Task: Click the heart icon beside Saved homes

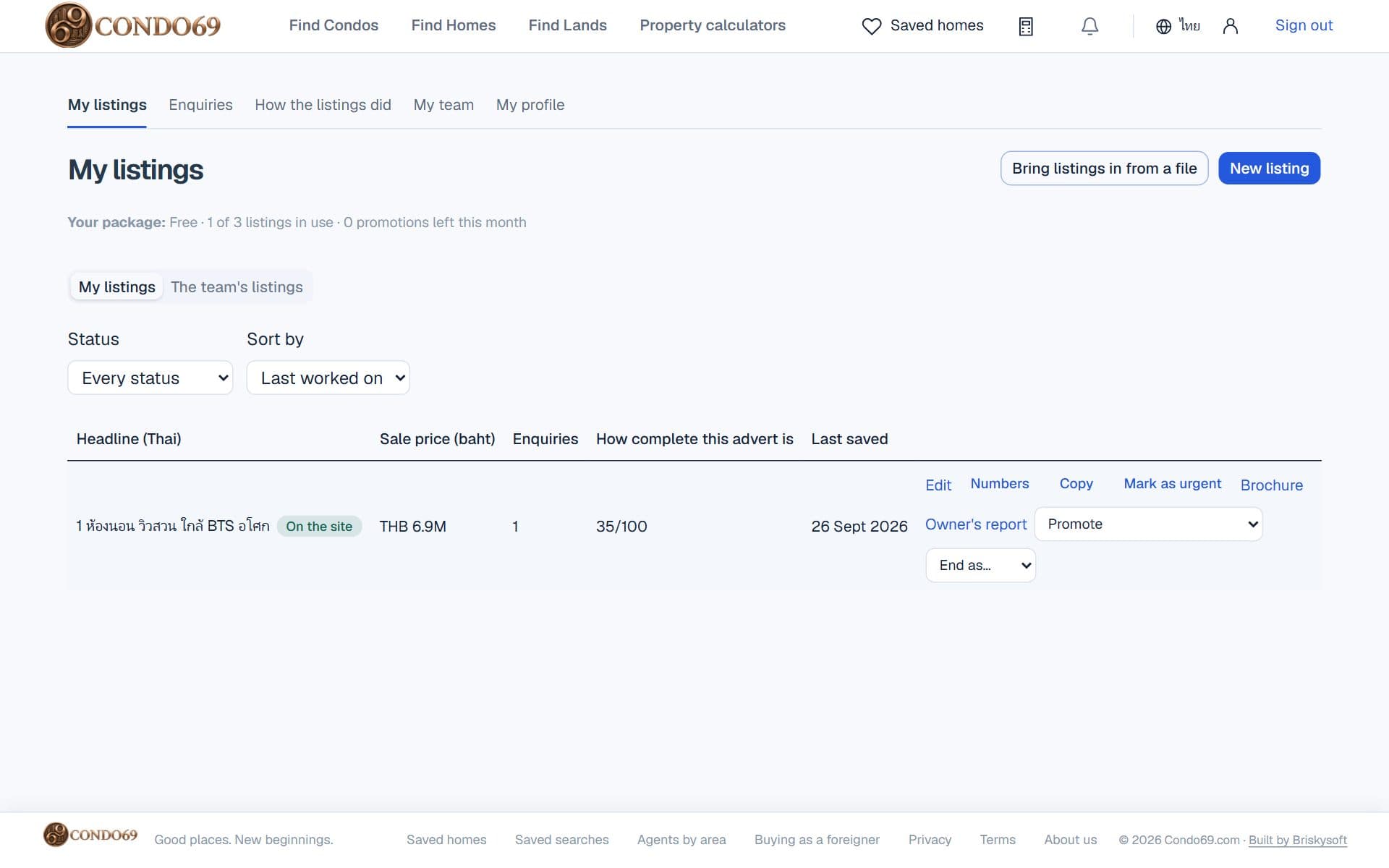Action: pos(872,26)
